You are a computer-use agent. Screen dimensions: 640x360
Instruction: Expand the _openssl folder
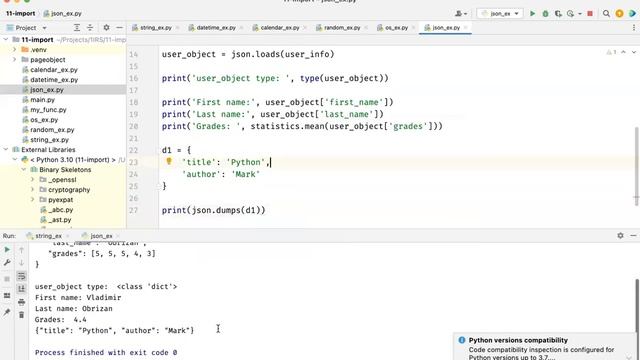coord(33,180)
